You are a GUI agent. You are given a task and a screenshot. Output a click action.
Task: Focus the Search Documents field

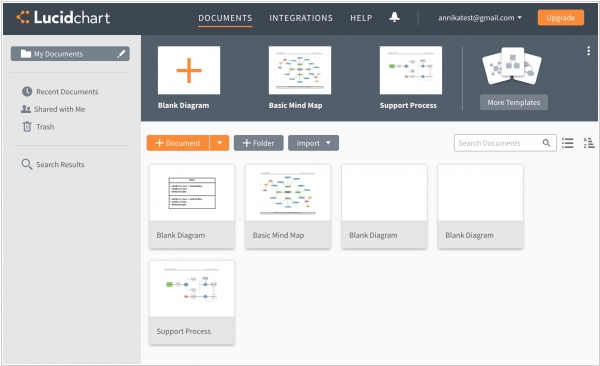point(505,143)
